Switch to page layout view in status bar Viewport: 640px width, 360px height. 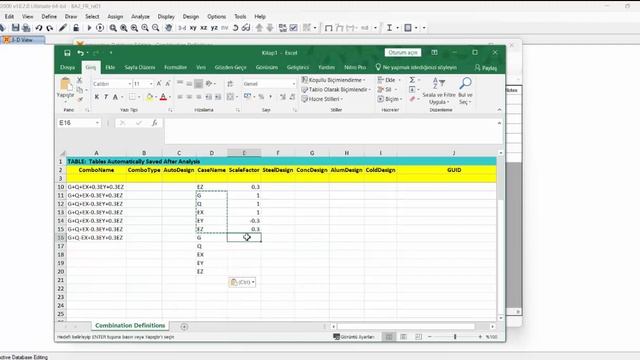pos(404,337)
